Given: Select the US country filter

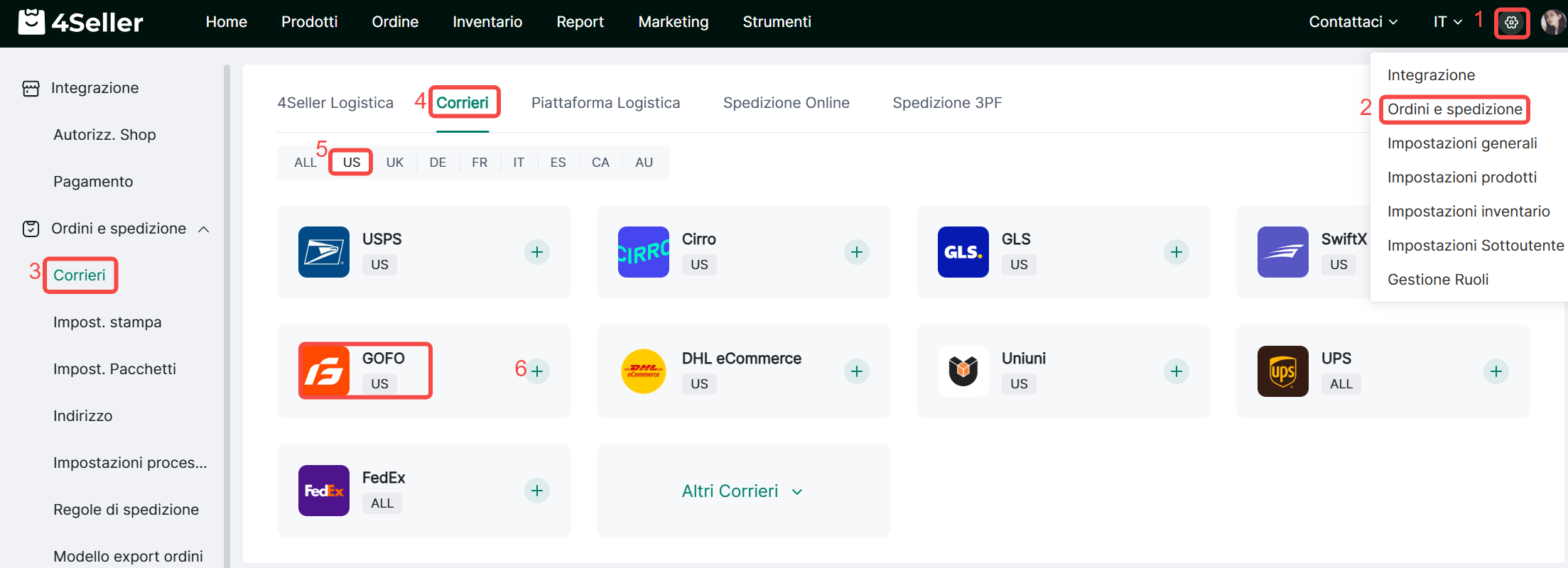Looking at the screenshot, I should [352, 163].
